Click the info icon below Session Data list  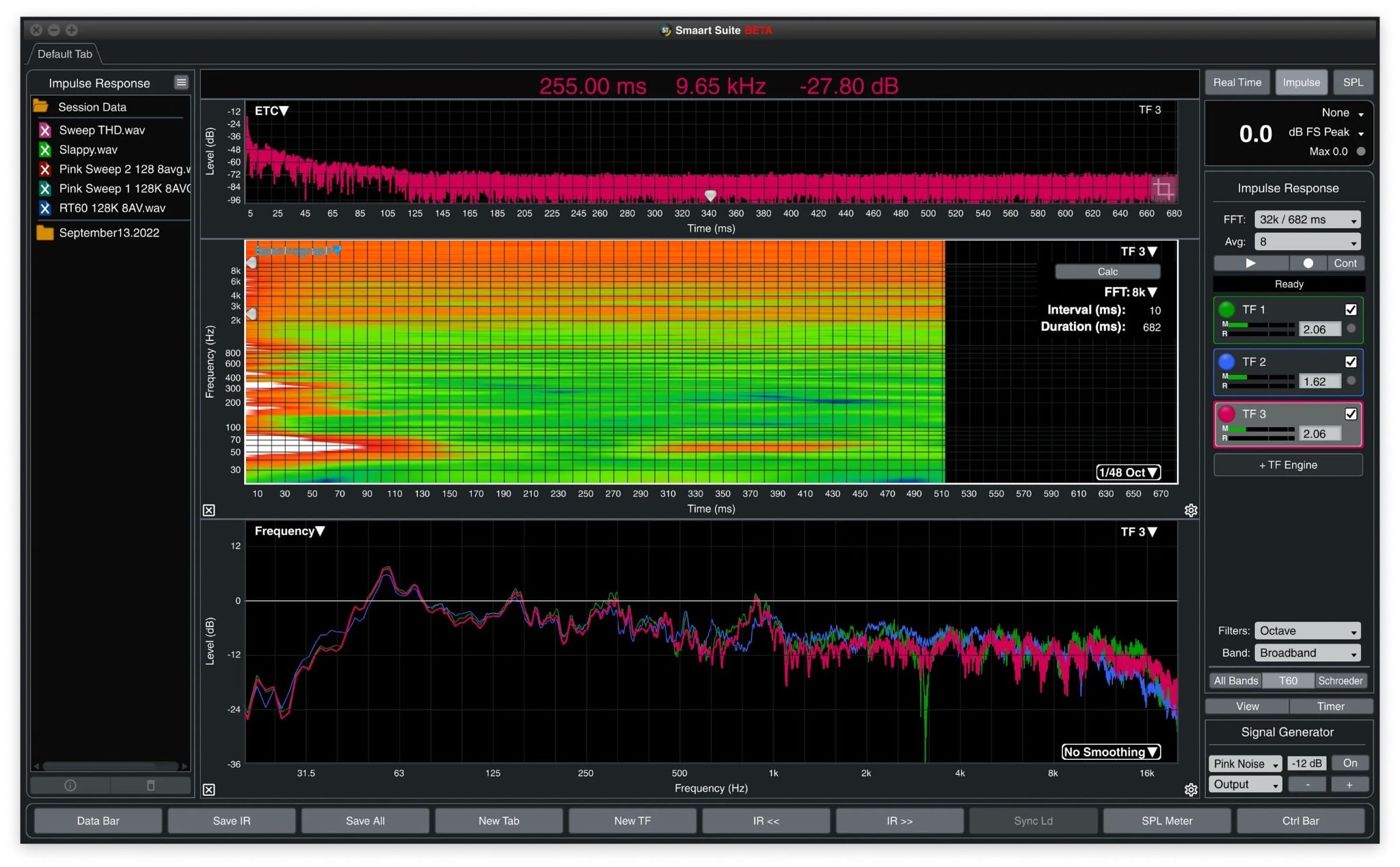[70, 785]
